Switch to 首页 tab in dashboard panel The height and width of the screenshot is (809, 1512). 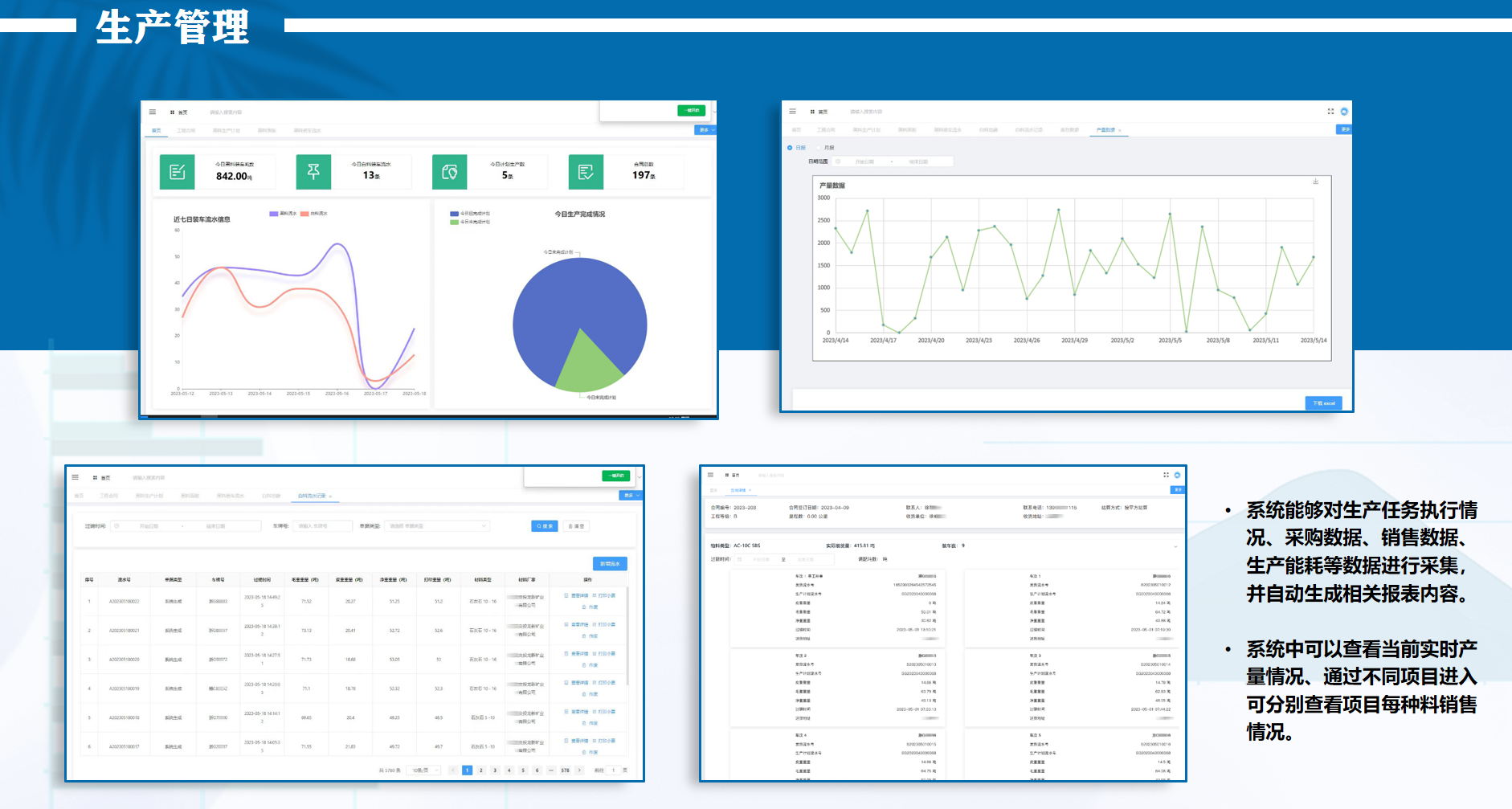pyautogui.click(x=157, y=130)
